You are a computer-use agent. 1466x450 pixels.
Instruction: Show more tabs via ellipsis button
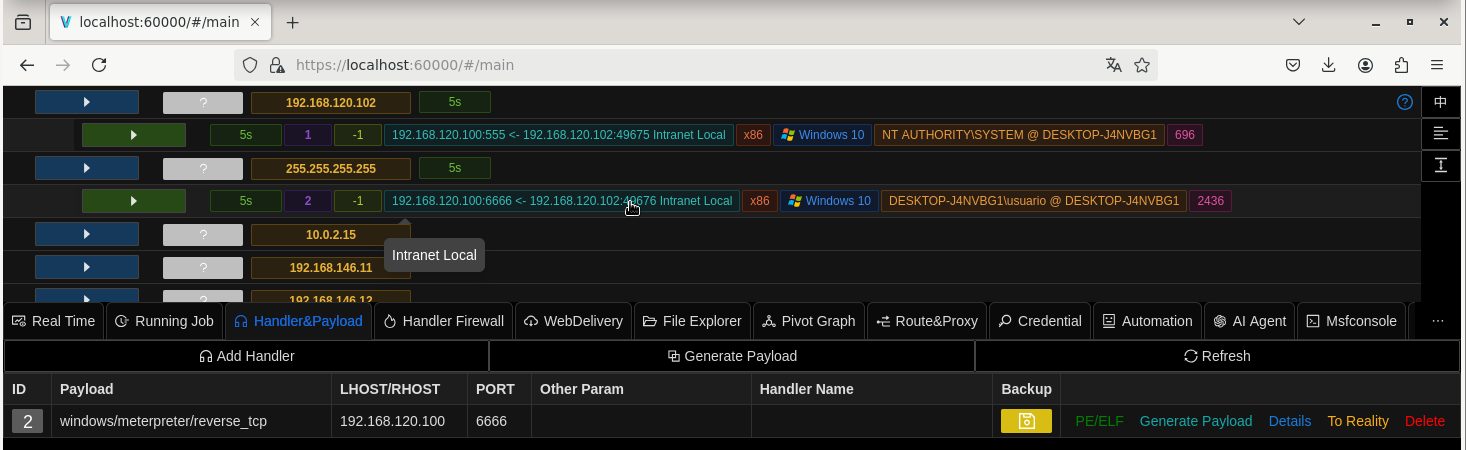[x=1438, y=321]
